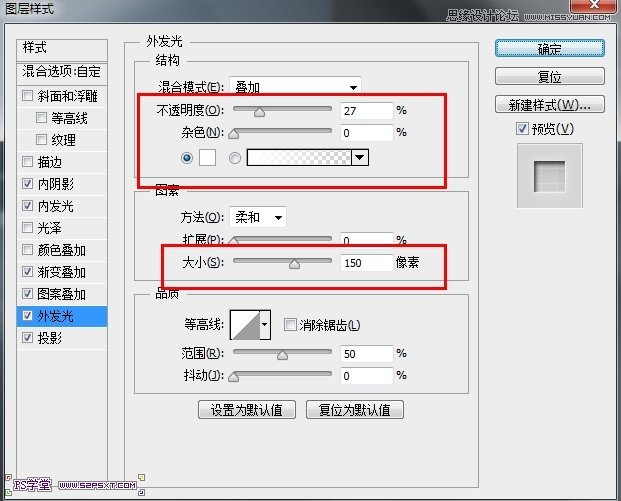The width and height of the screenshot is (621, 501).
Task: Click the 杂色 value field
Action: [366, 133]
